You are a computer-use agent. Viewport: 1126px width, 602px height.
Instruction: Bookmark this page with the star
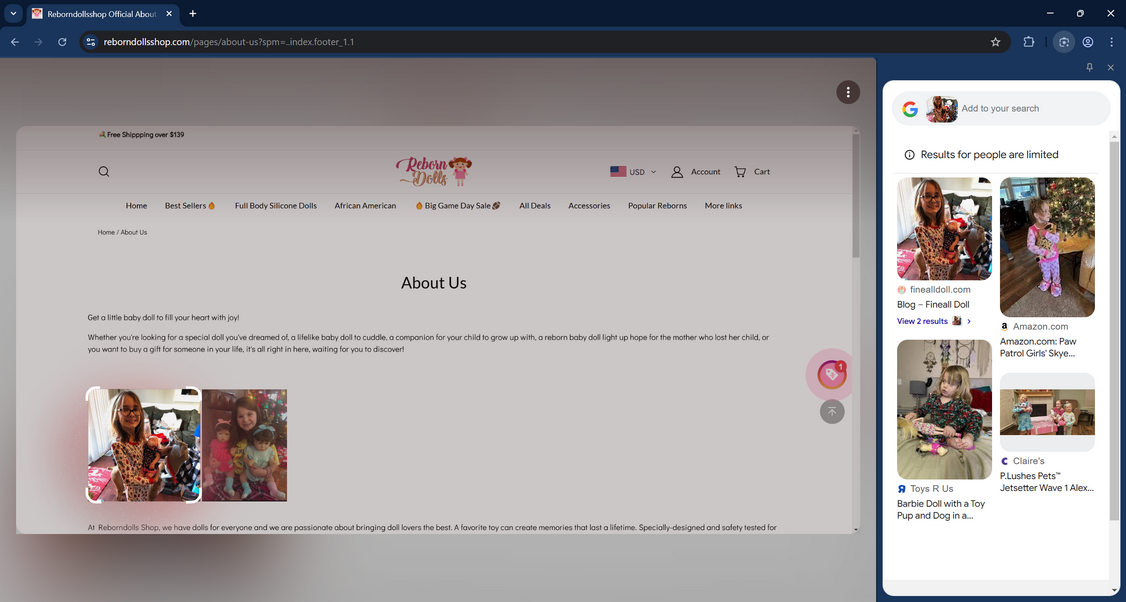[x=995, y=42]
